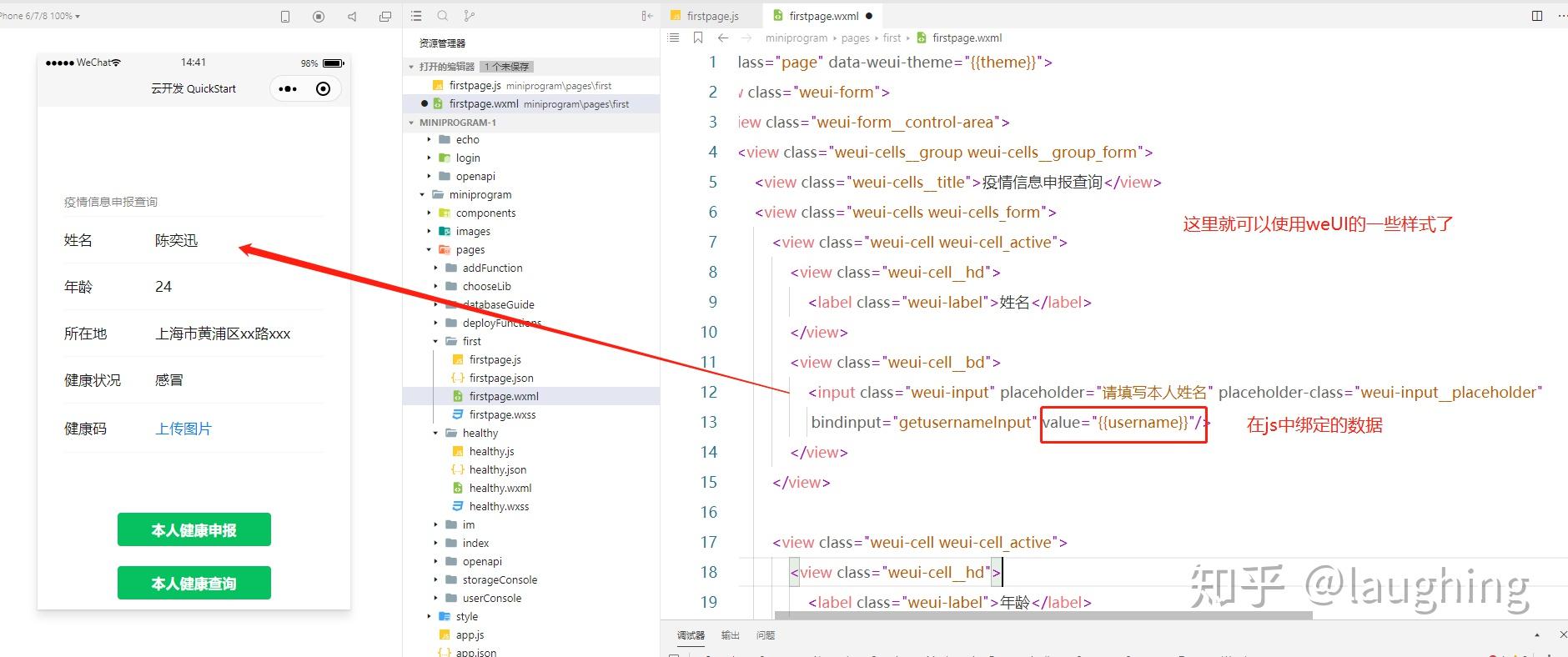Open the iPhone 6/7/8 device dropdown
The height and width of the screenshot is (657, 1568).
(x=40, y=16)
